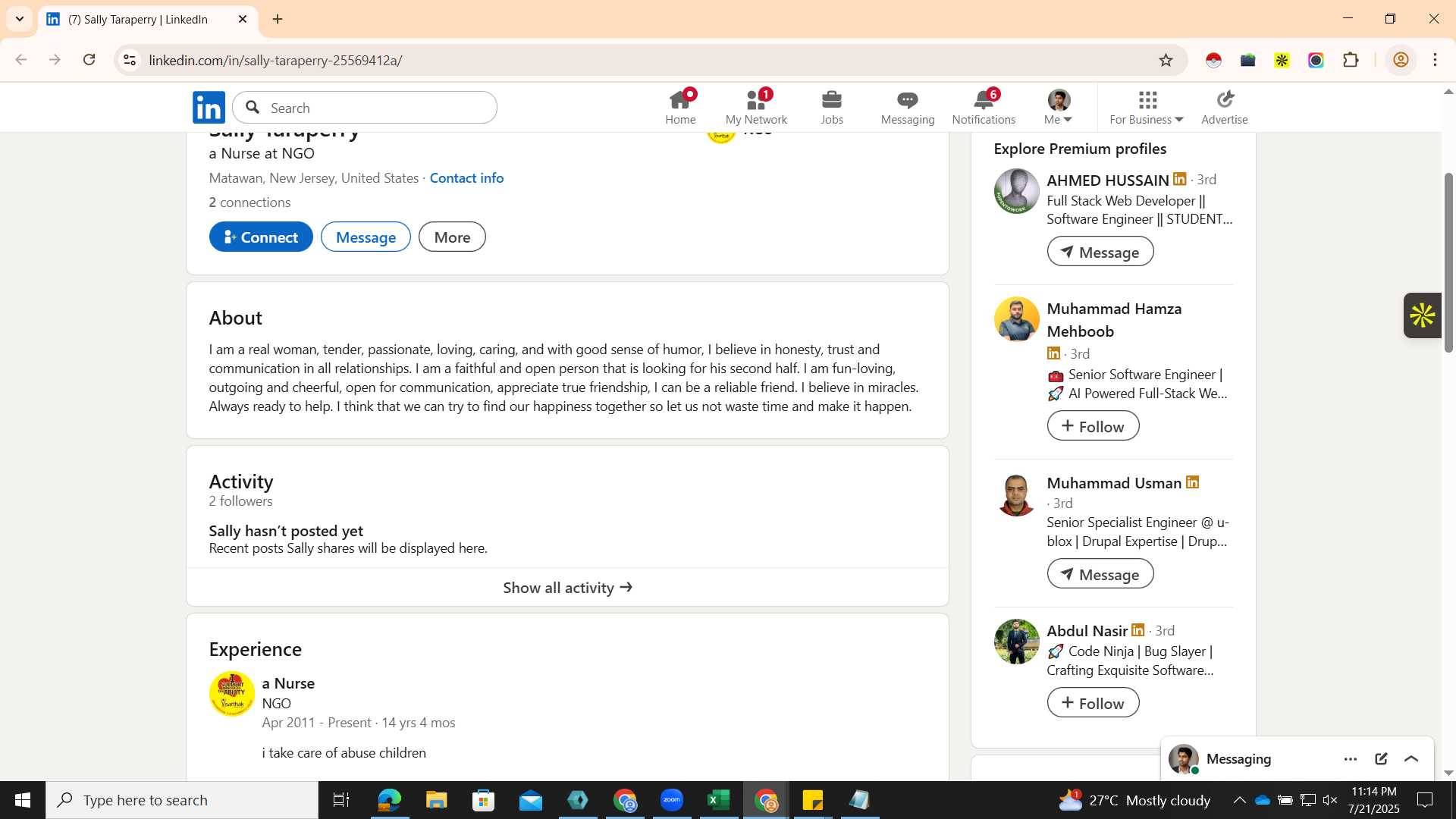
Task: Open Chrome three-dot menu
Action: (1436, 60)
